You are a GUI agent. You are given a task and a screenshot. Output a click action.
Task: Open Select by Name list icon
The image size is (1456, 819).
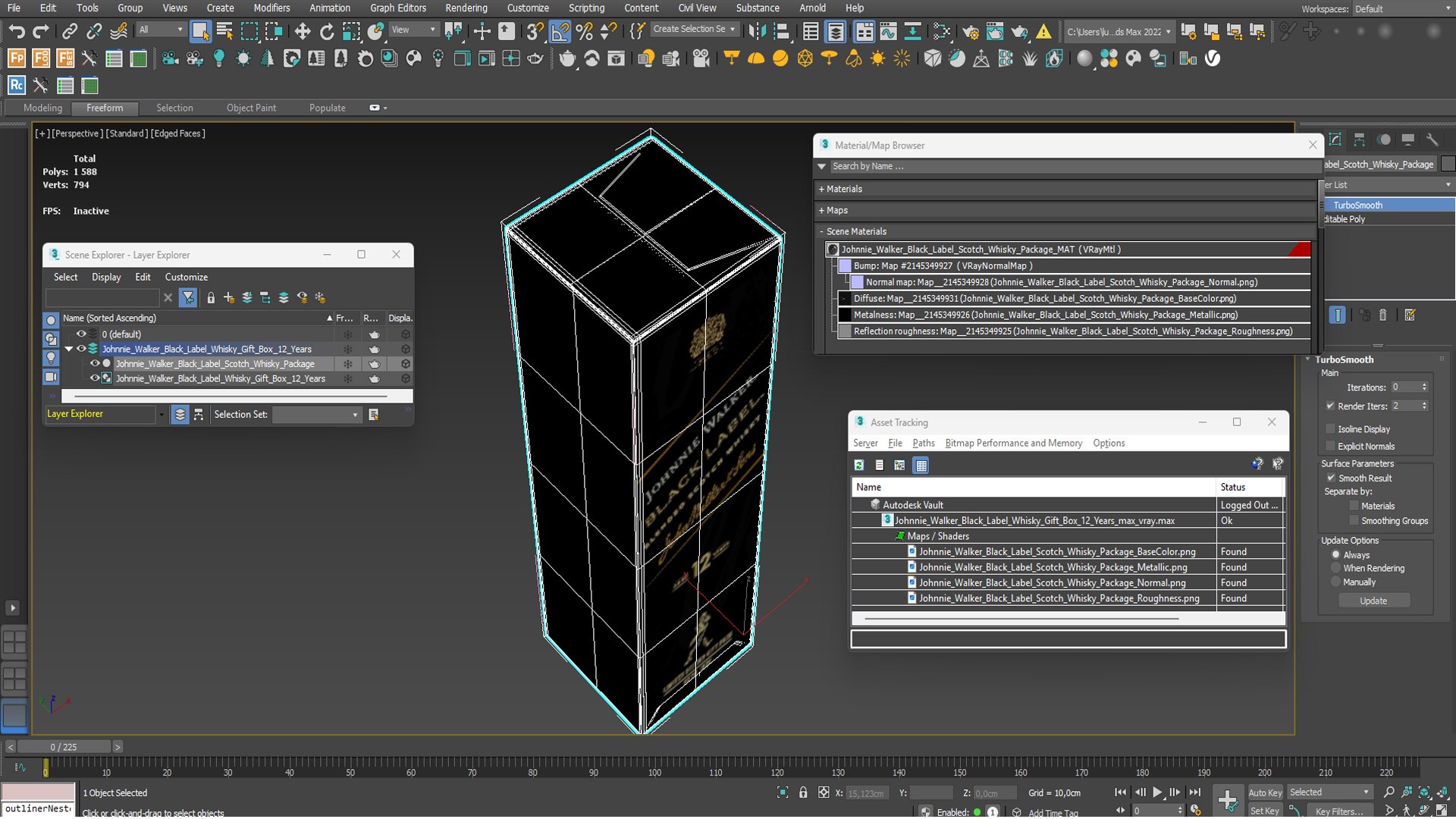tap(224, 31)
